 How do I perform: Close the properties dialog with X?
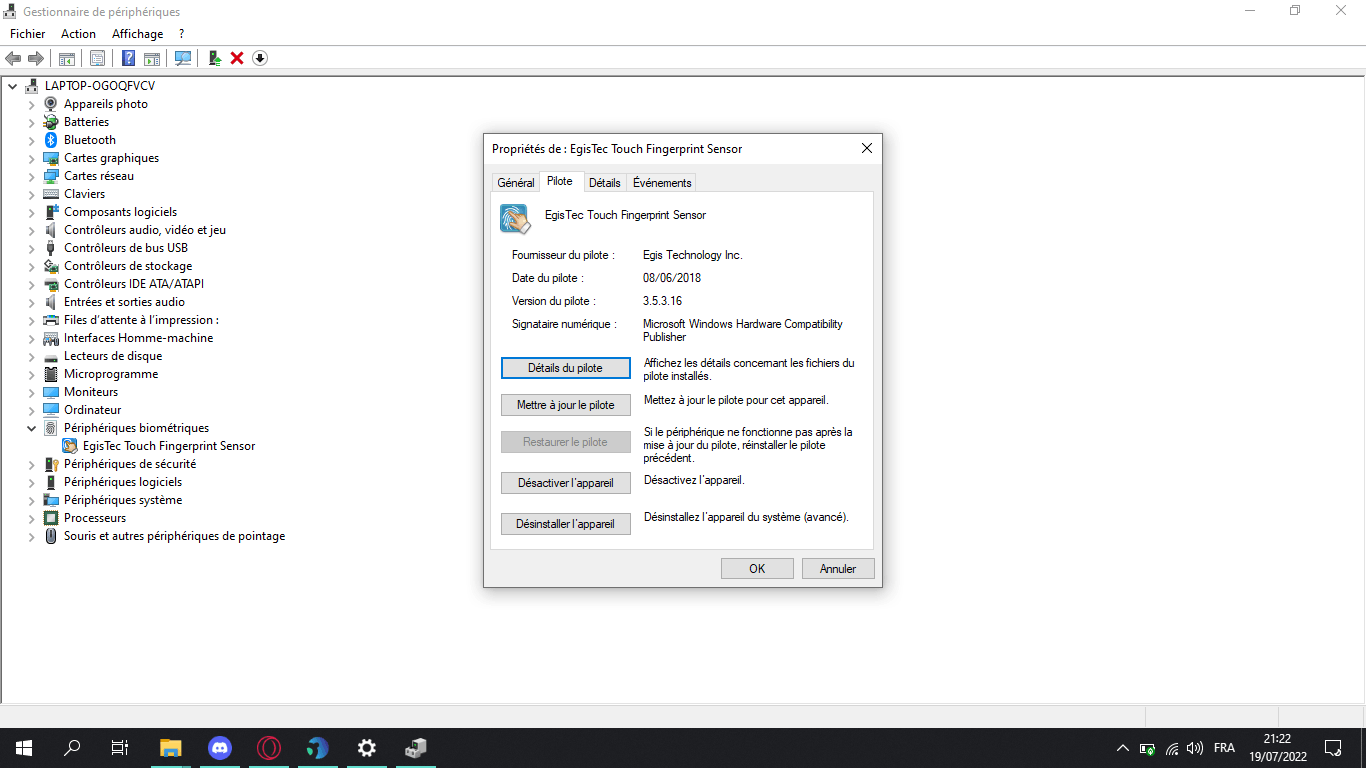coord(866,149)
